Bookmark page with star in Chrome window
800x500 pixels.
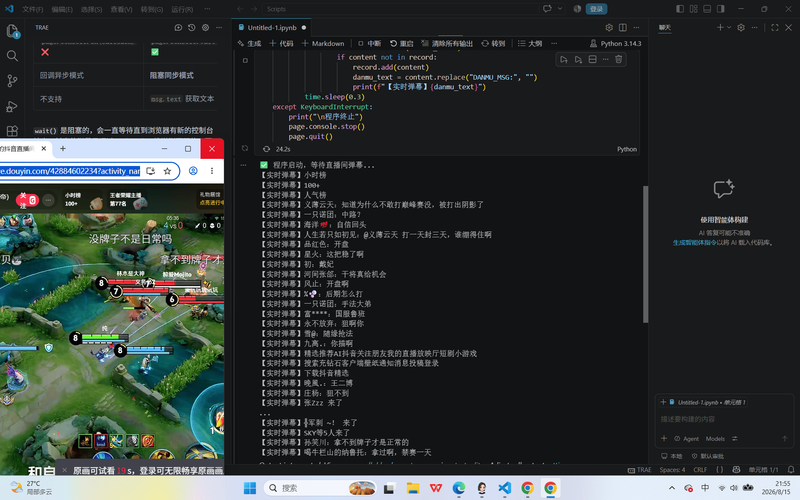pyautogui.click(x=167, y=171)
